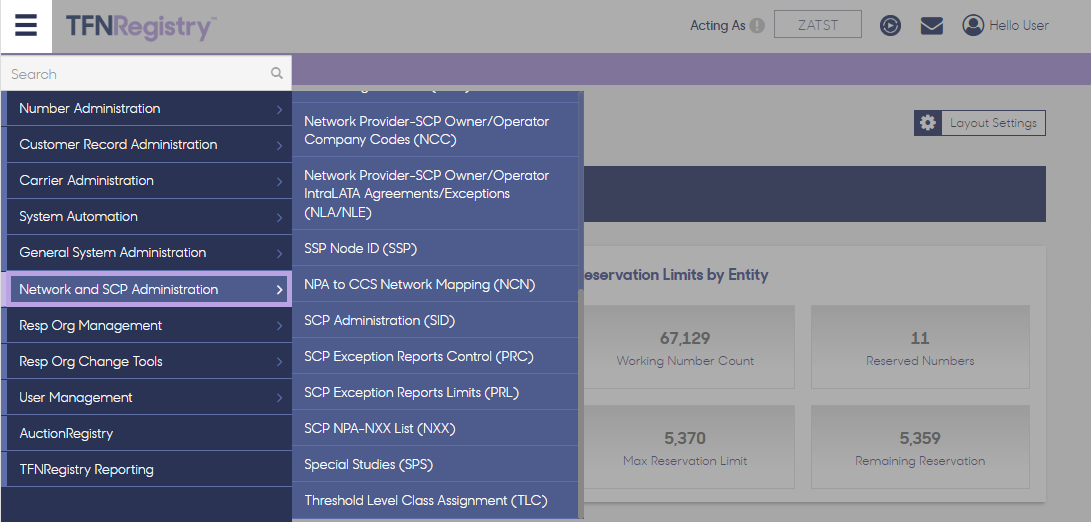
Task: Click the TFNRegistry logo
Action: 141,27
